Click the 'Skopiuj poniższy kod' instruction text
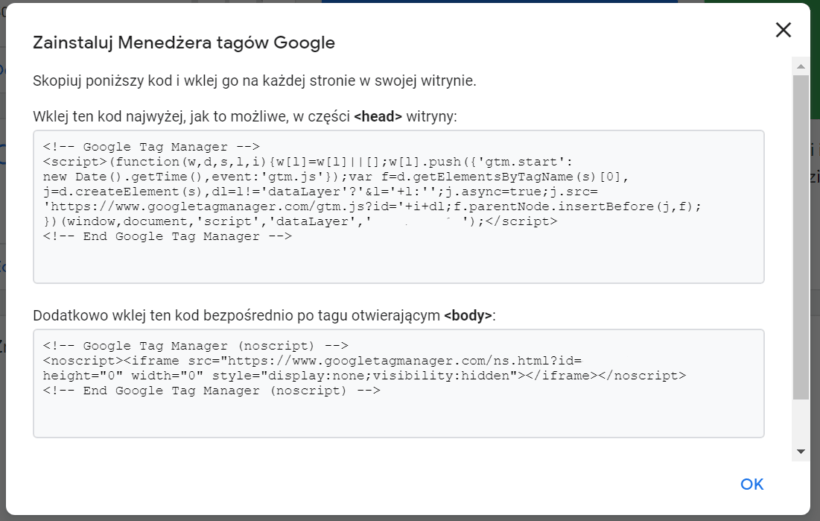820x521 pixels. (x=254, y=80)
